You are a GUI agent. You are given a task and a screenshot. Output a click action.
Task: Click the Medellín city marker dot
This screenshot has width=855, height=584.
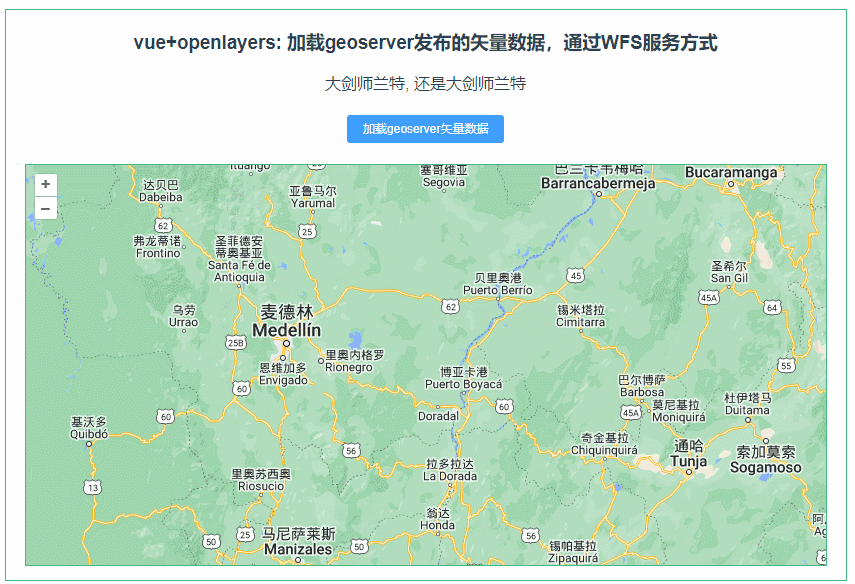[x=286, y=343]
